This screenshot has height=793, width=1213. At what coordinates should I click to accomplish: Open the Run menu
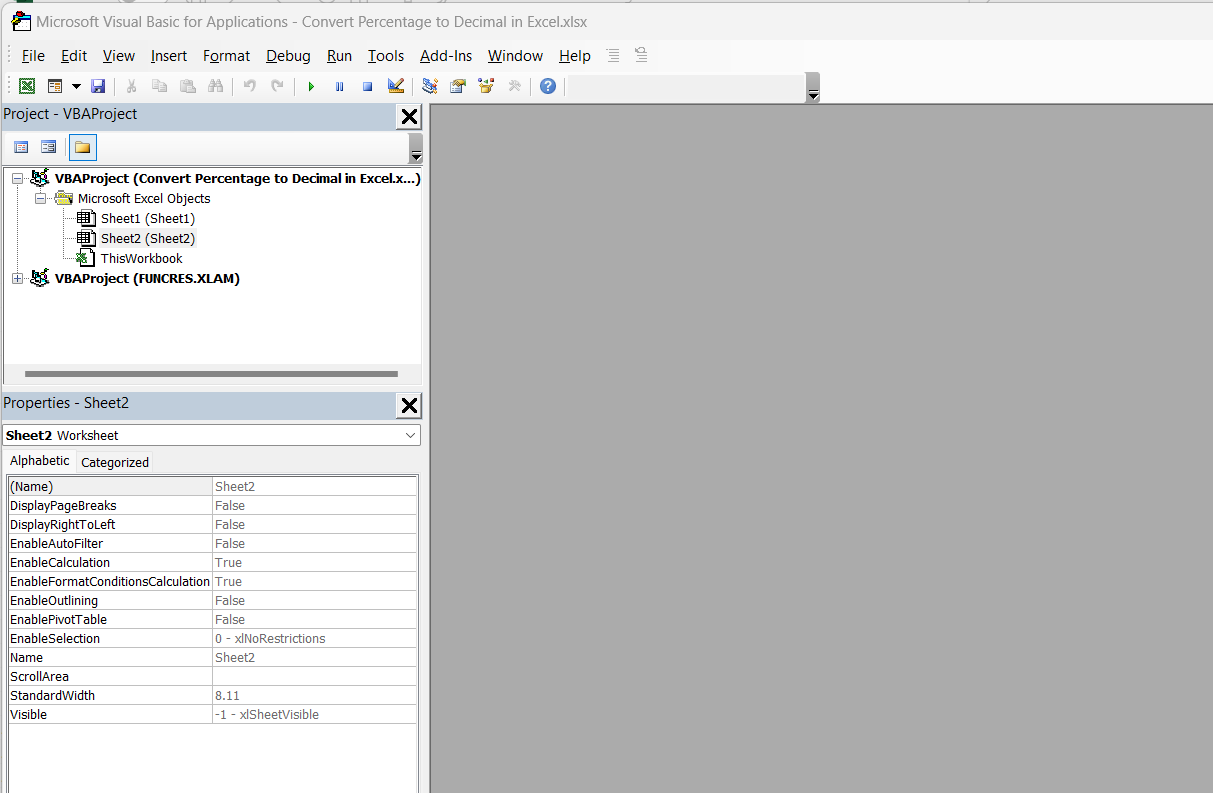pyautogui.click(x=340, y=56)
